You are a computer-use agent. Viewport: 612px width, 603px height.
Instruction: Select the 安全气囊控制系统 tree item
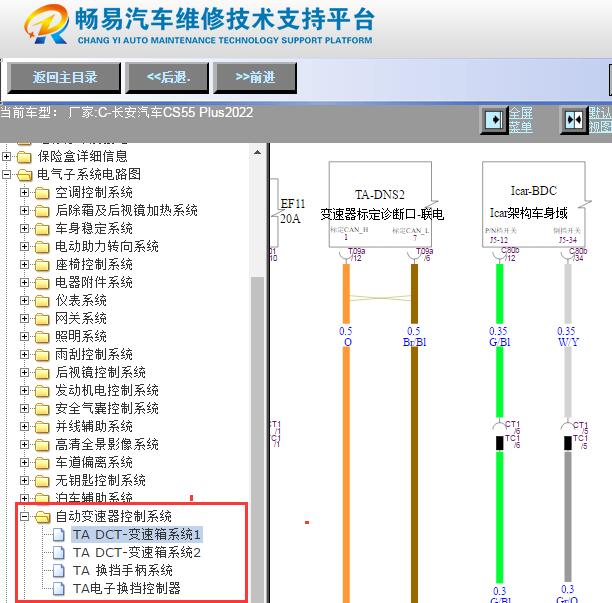(x=107, y=408)
